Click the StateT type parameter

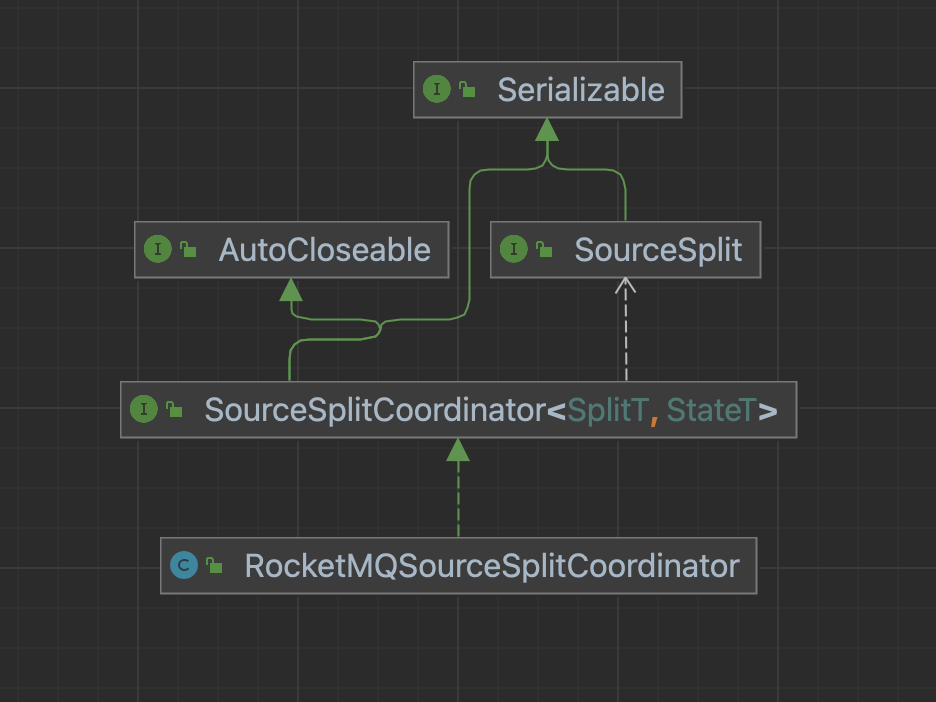tap(710, 409)
